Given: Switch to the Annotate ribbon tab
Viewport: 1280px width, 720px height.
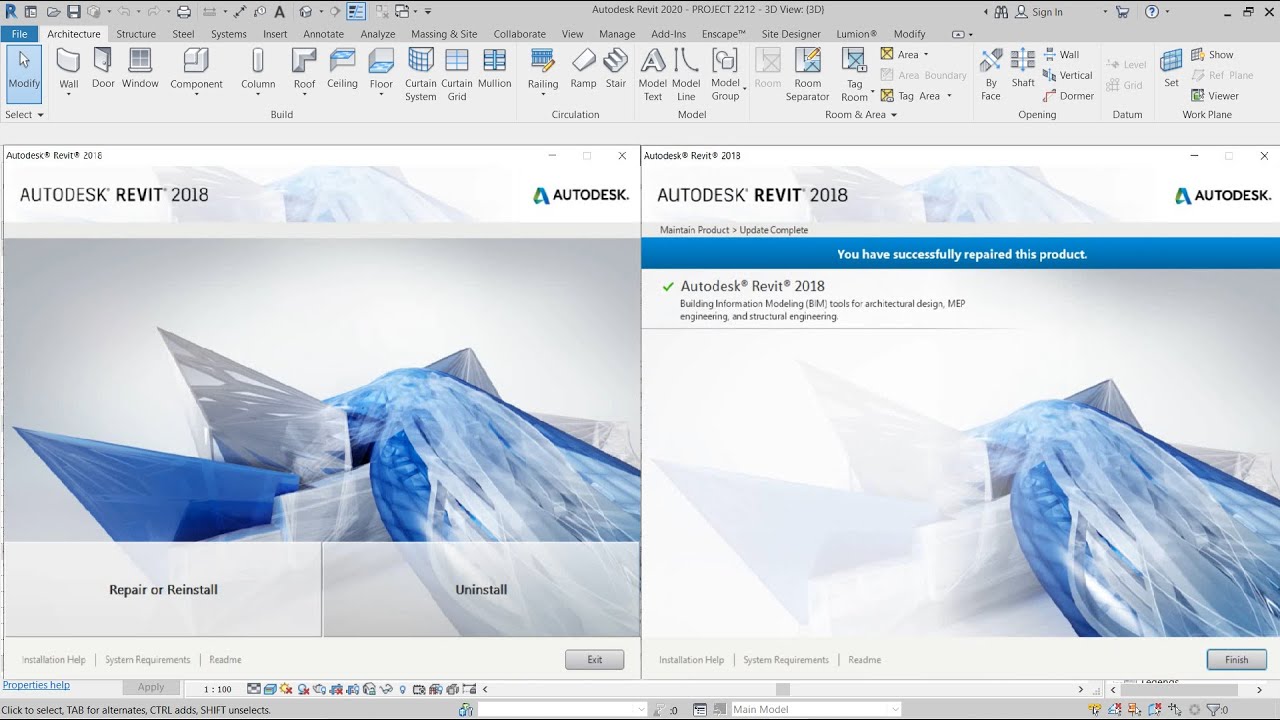Looking at the screenshot, I should click(x=323, y=34).
